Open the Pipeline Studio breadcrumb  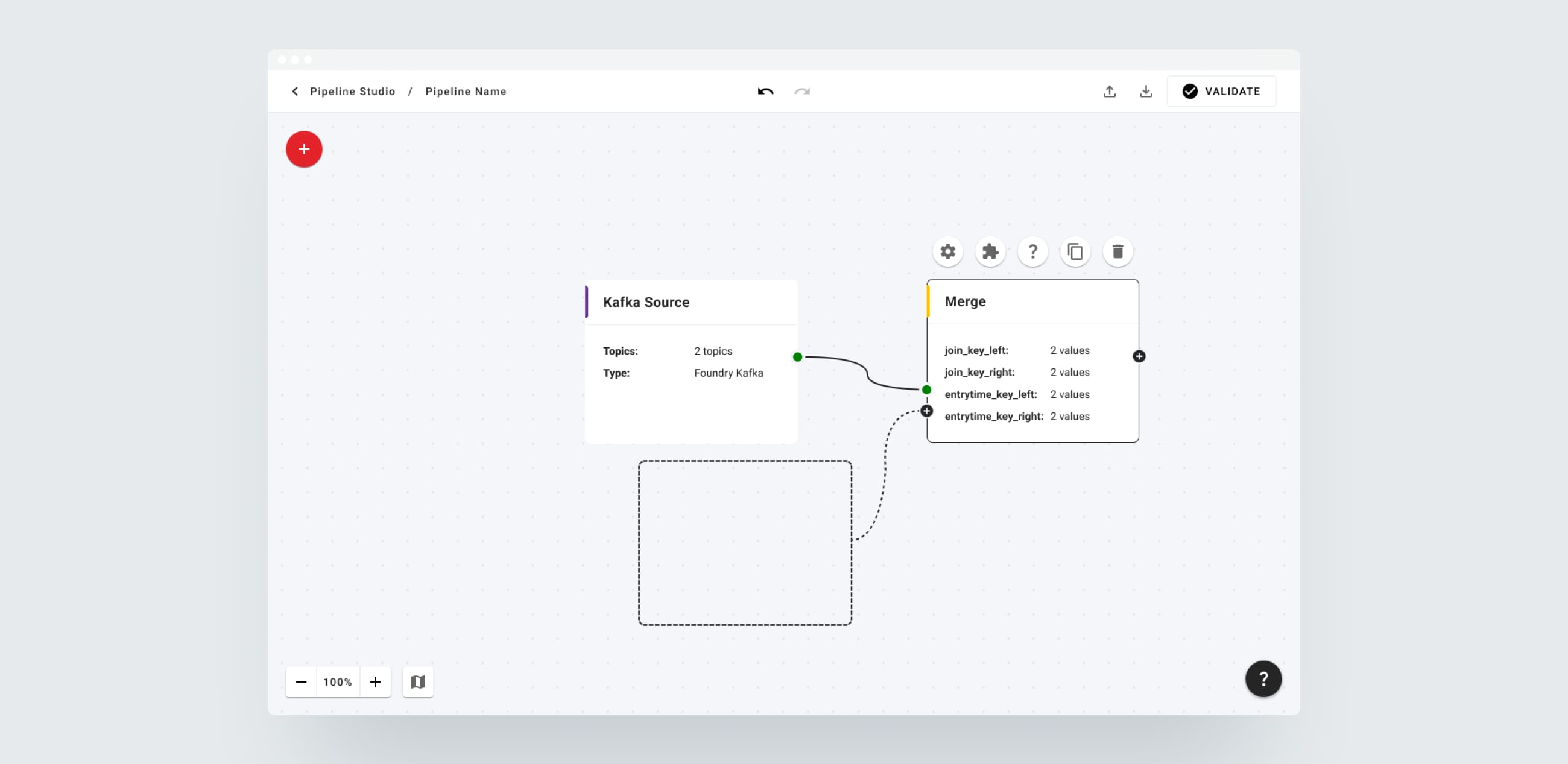point(352,91)
